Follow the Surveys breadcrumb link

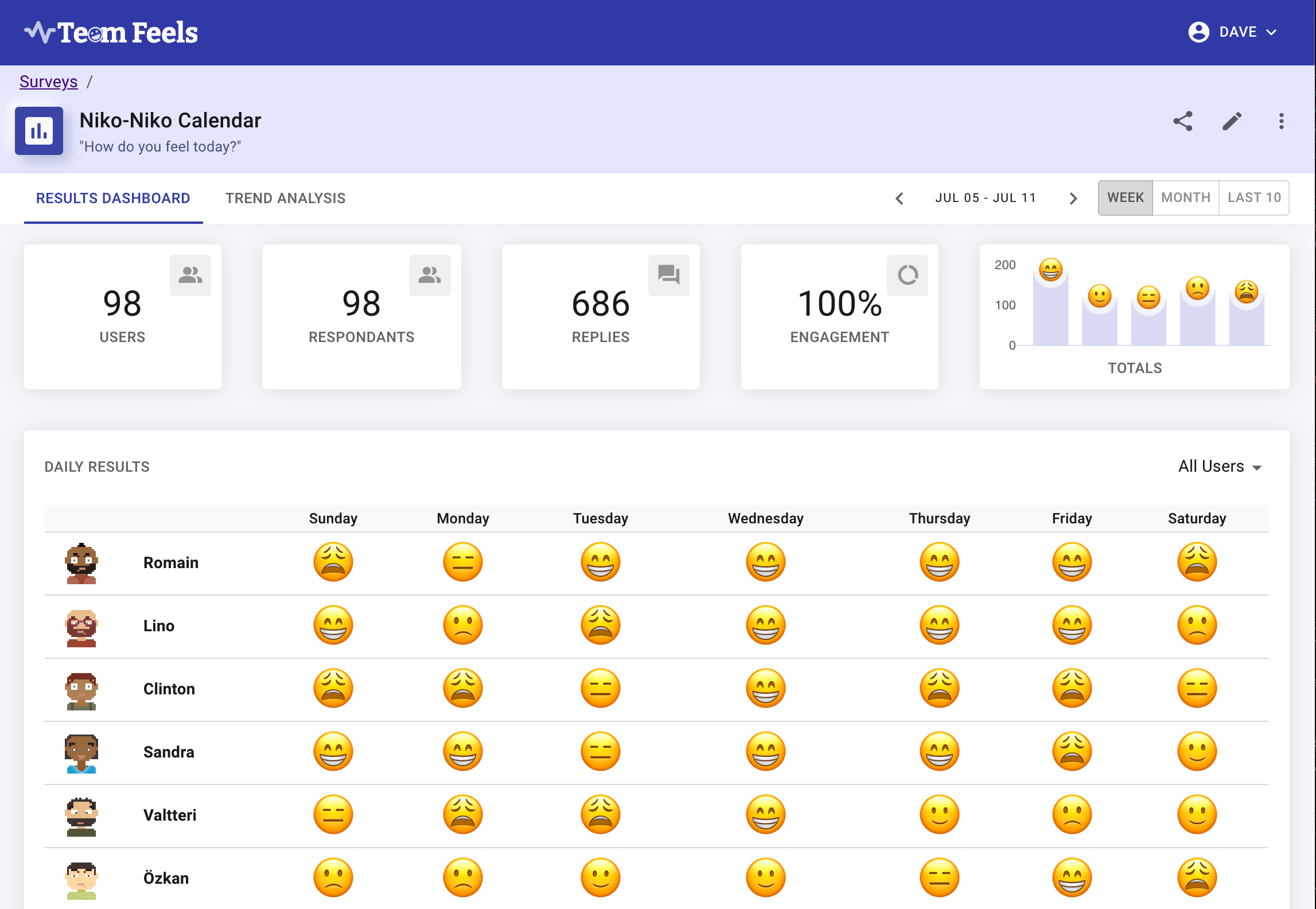click(48, 82)
